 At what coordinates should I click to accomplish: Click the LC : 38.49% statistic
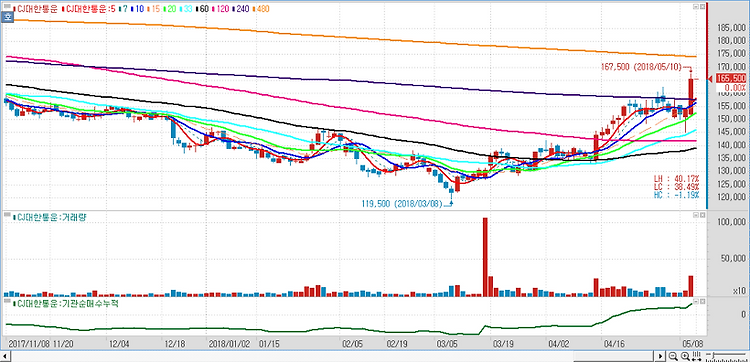[677, 186]
